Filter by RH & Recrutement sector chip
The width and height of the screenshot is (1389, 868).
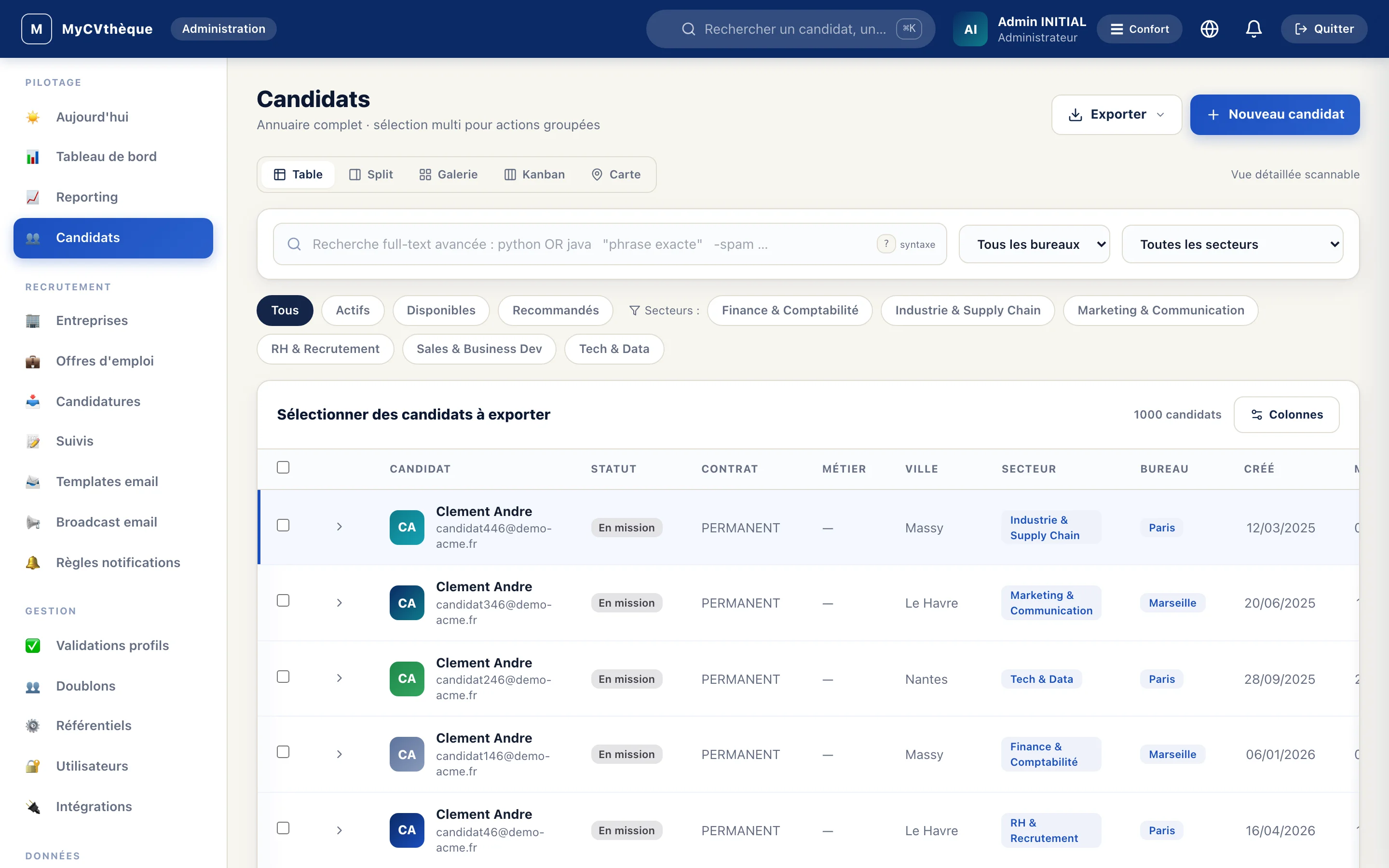click(325, 349)
